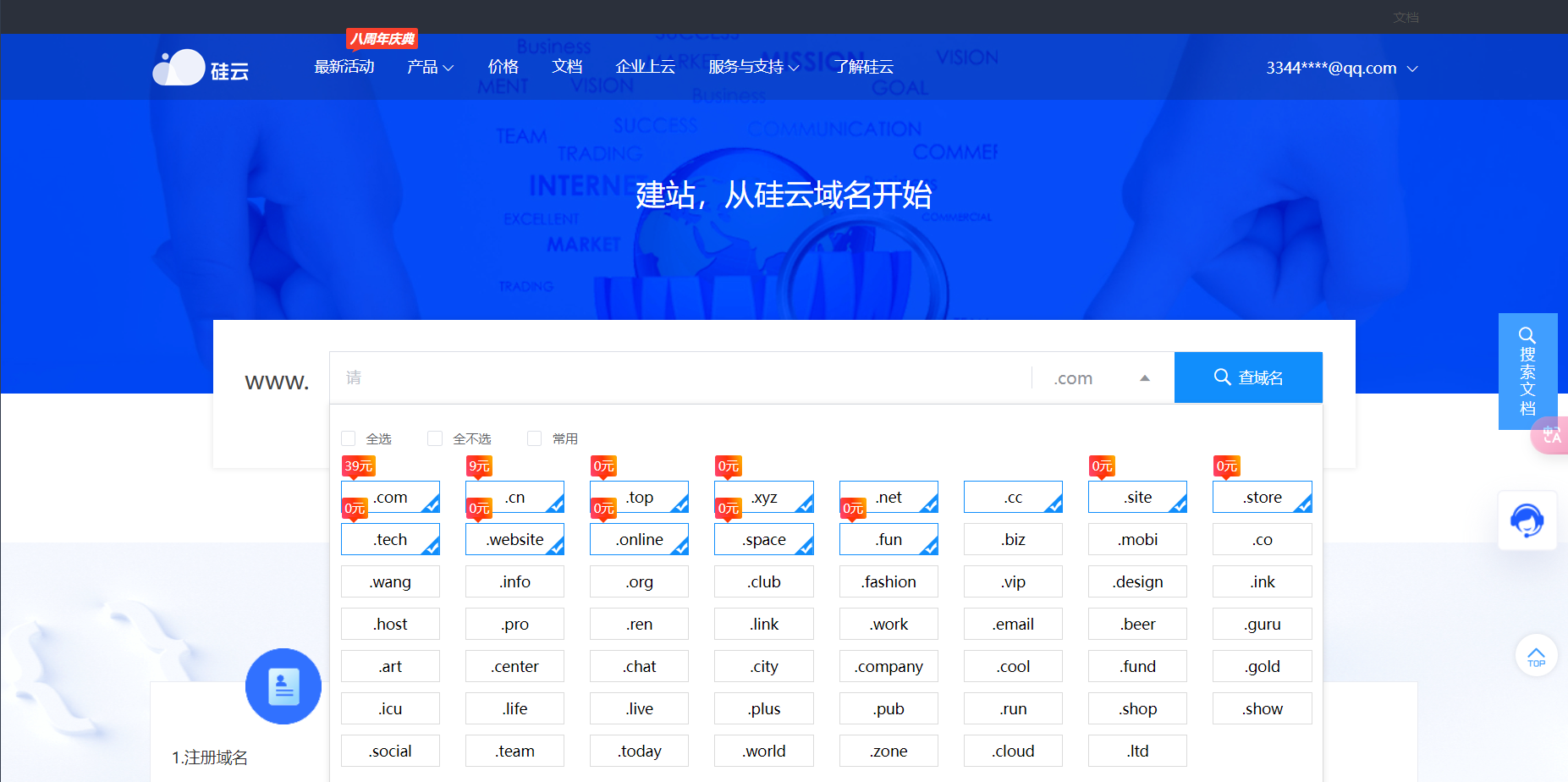The image size is (1568, 782).
Task: Toggle the .site domain suffix
Action: tap(1137, 497)
